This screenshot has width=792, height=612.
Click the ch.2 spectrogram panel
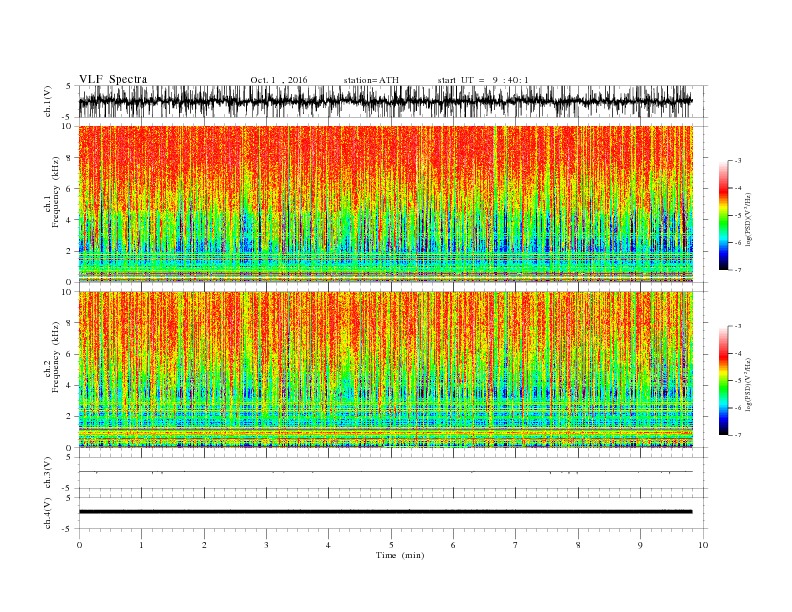[385, 369]
